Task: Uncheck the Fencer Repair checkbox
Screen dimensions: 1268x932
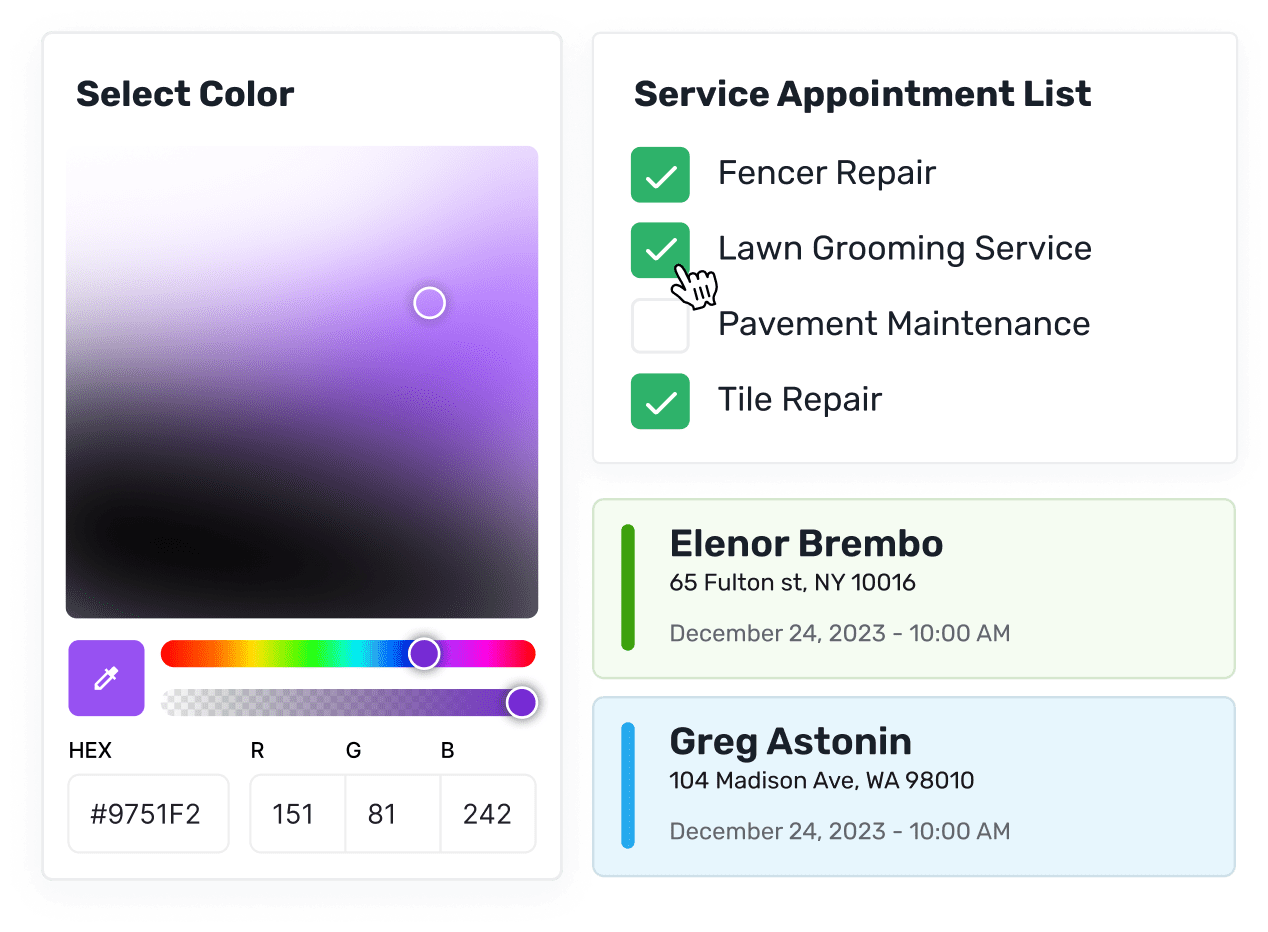Action: coord(660,175)
